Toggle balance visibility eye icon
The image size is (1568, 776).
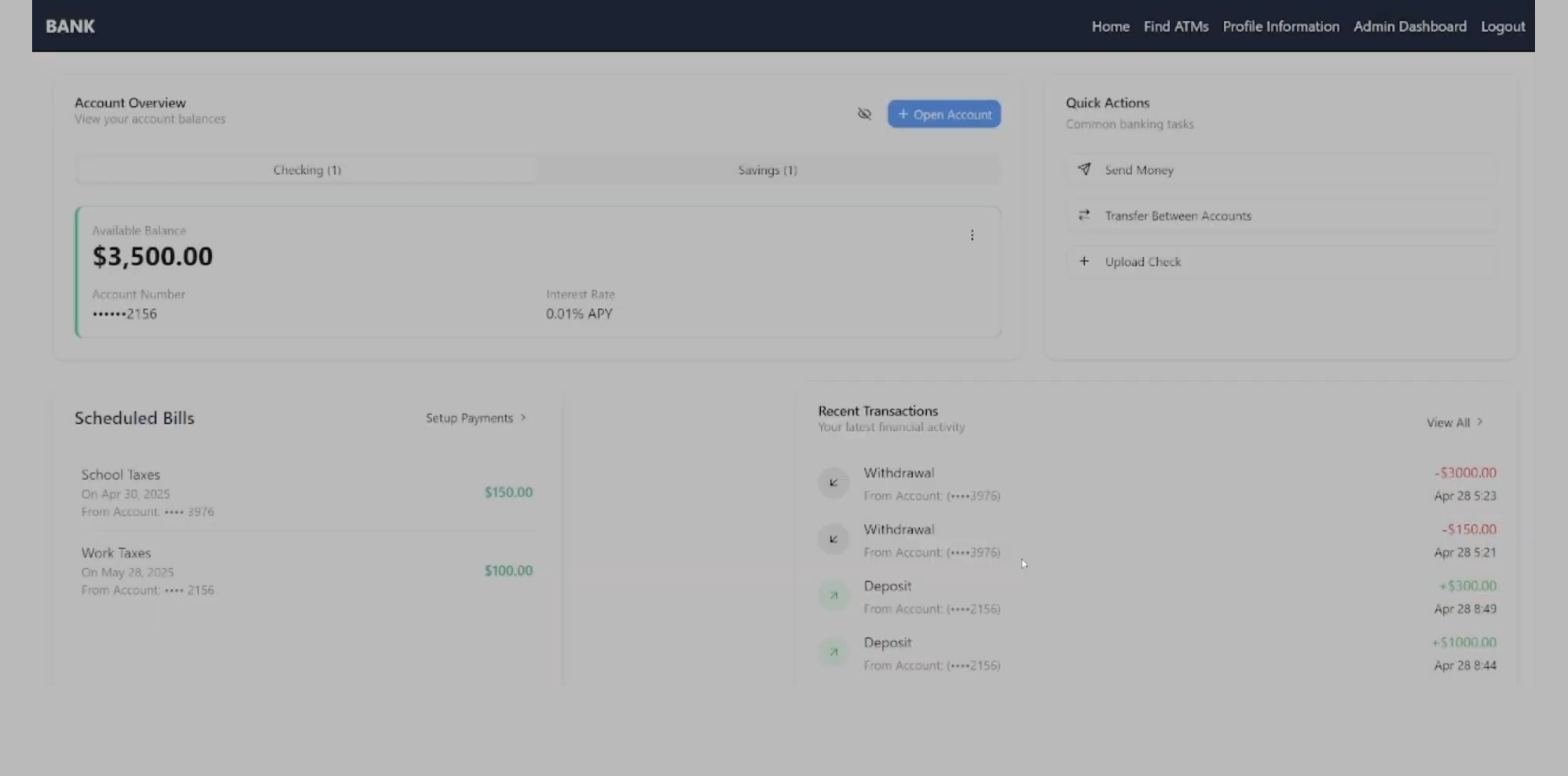coord(864,114)
